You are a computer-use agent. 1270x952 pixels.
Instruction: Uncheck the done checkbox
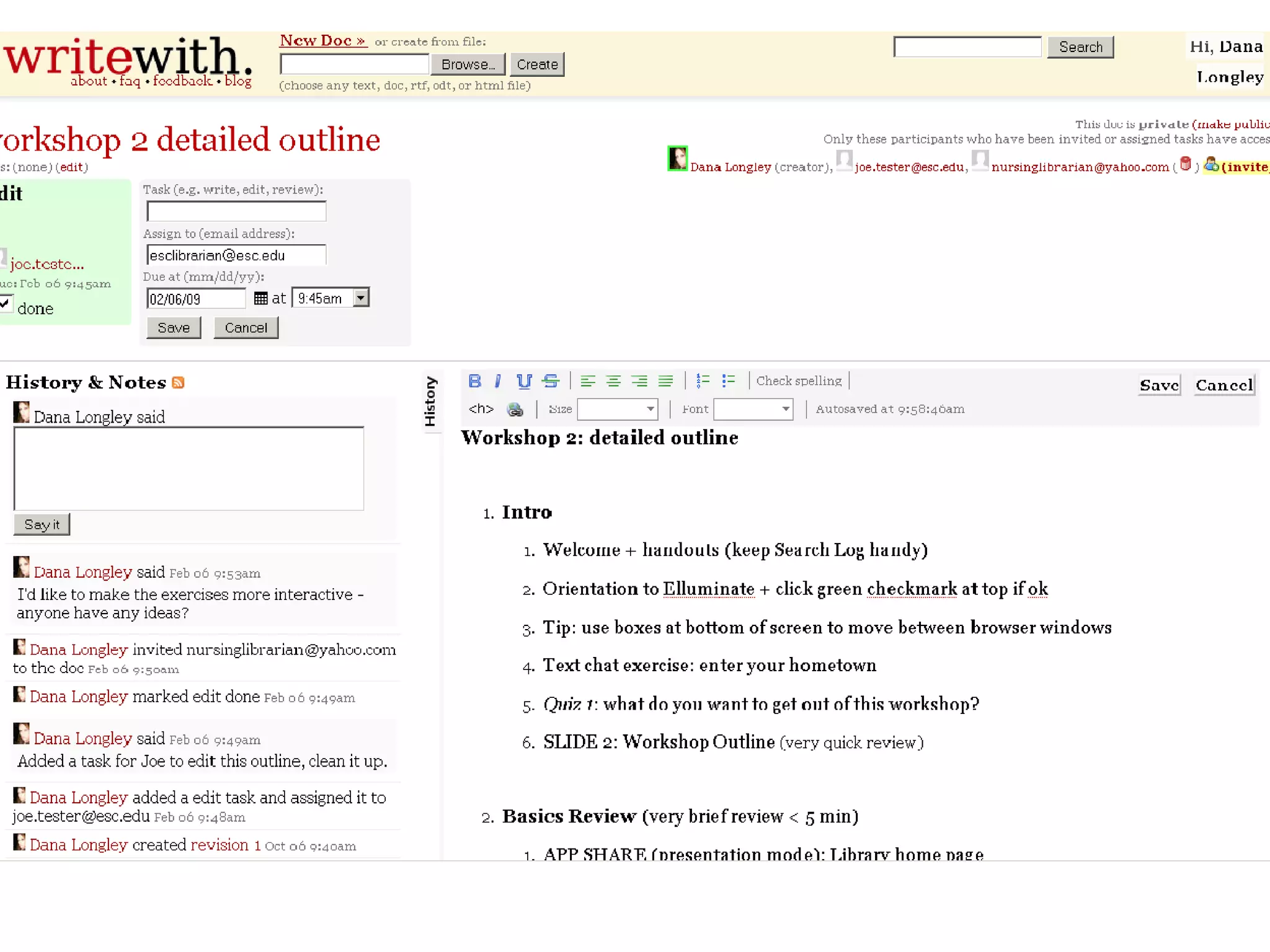5,304
